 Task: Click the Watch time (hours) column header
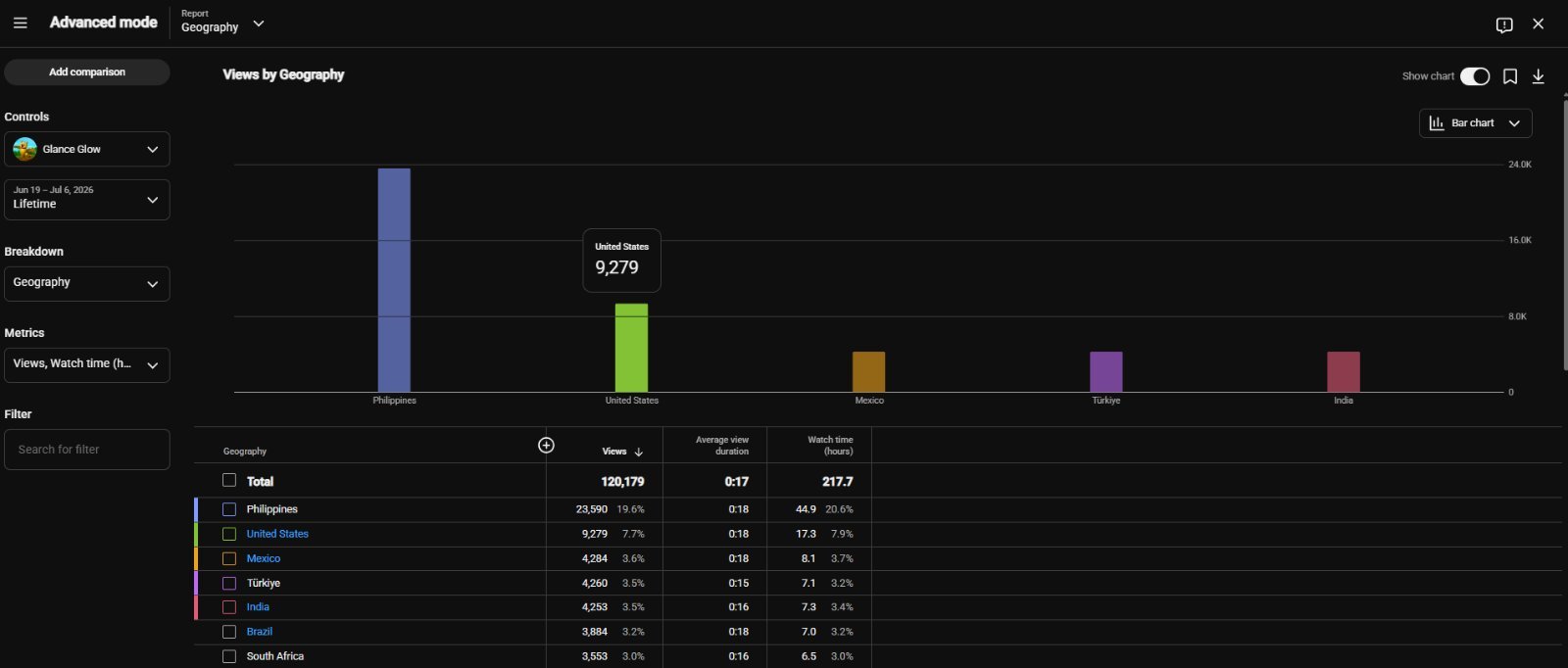(830, 446)
